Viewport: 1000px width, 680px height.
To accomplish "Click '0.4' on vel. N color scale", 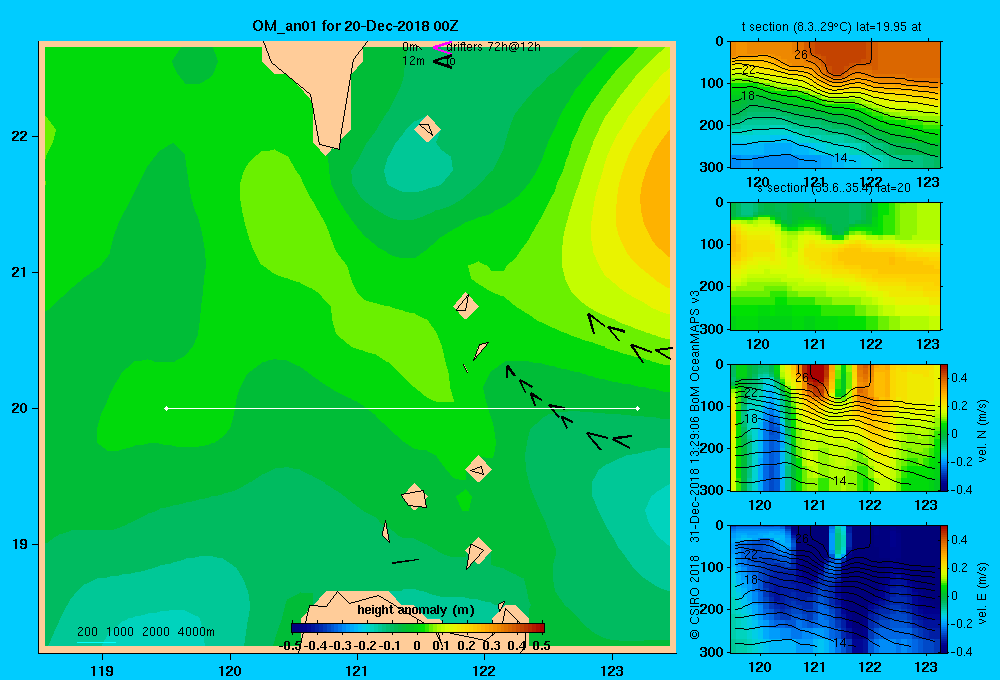I will click(959, 378).
